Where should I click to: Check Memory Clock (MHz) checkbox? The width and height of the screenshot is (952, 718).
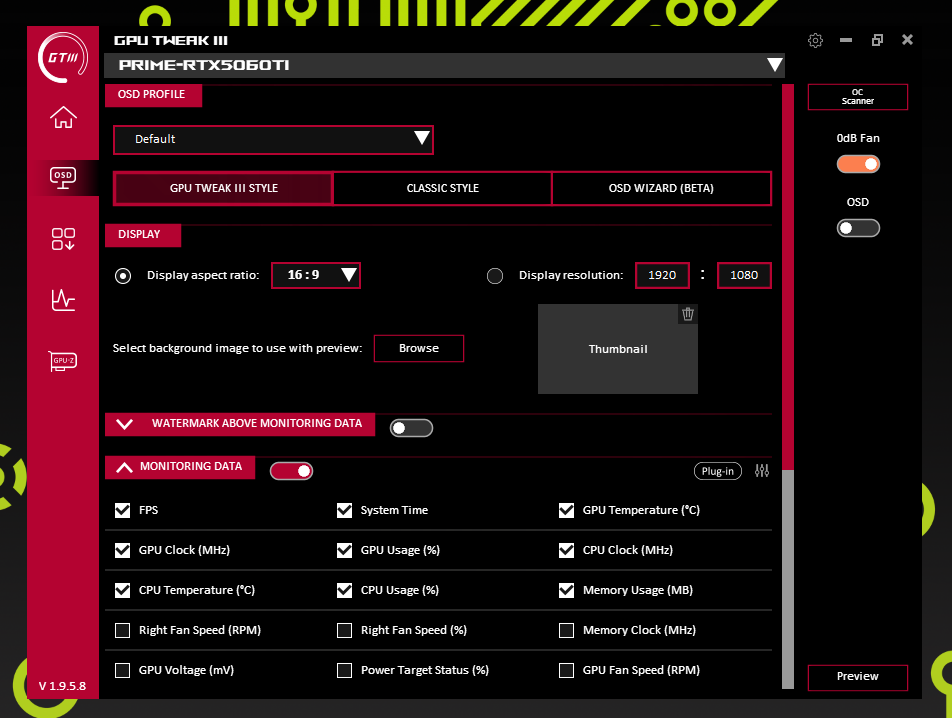pyautogui.click(x=566, y=630)
